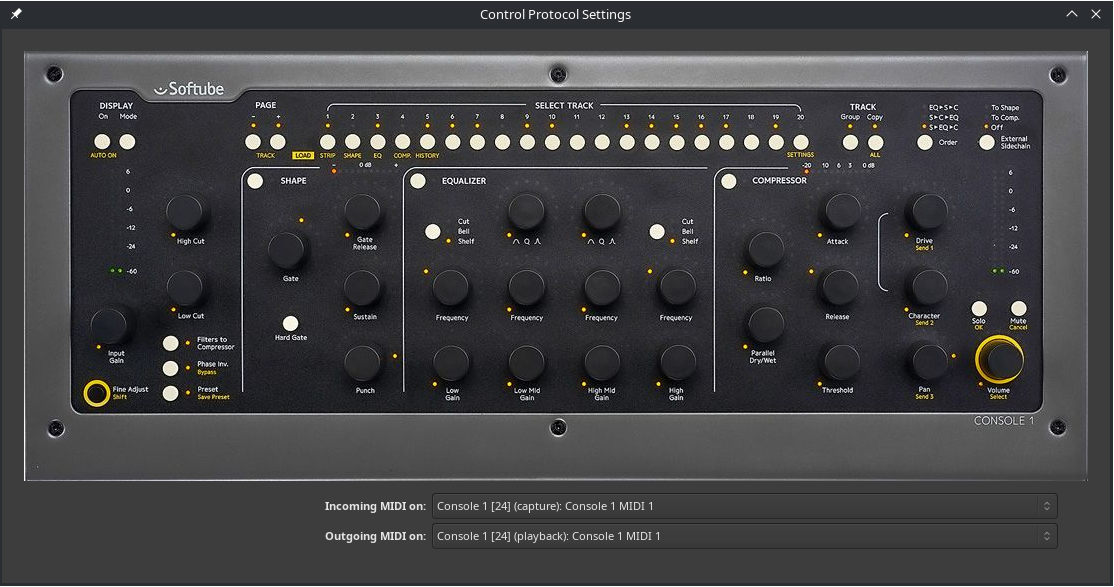Image resolution: width=1114 pixels, height=587 pixels.
Task: Turn the High Cut knob
Action: (x=185, y=212)
